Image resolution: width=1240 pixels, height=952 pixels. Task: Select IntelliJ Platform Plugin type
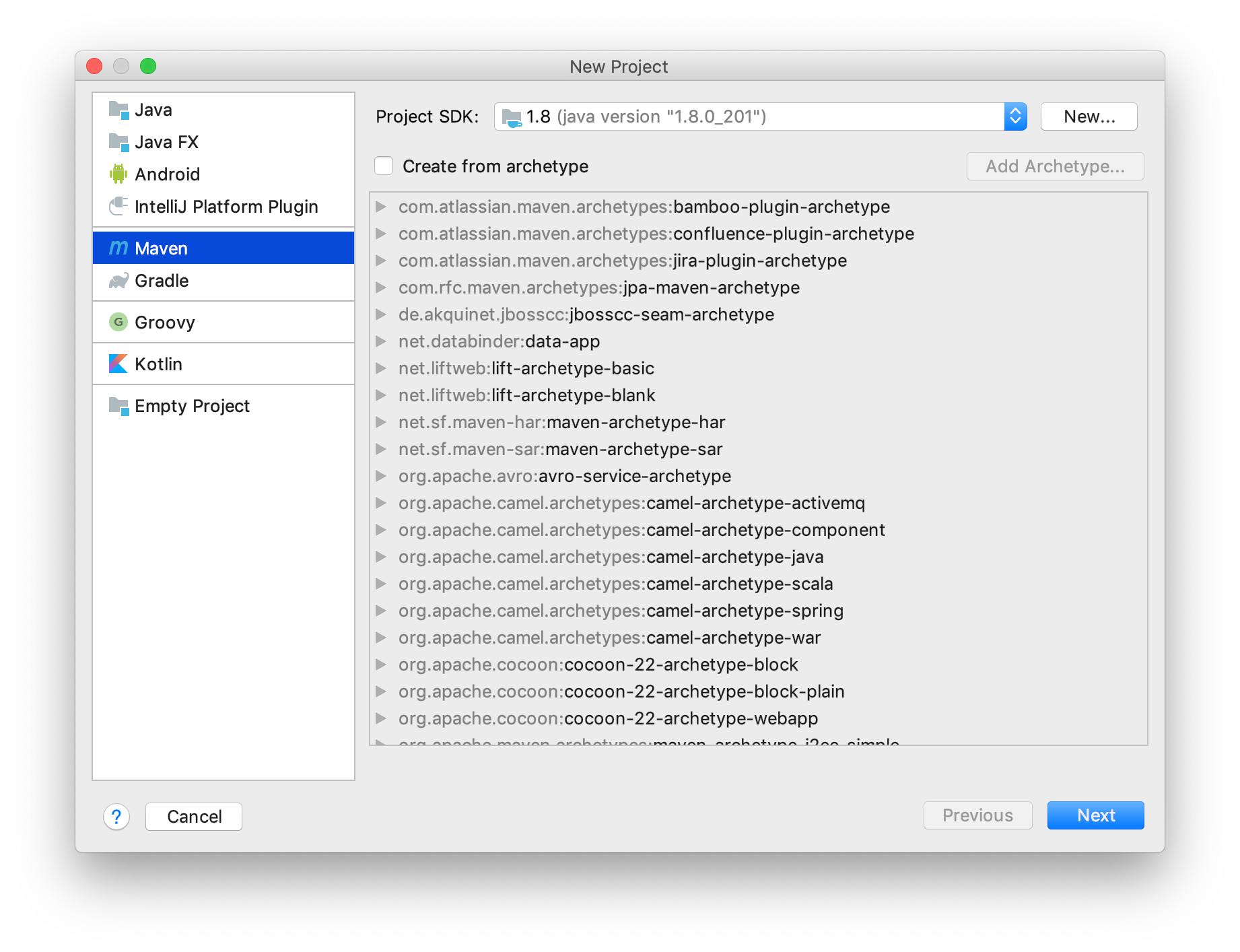click(223, 207)
